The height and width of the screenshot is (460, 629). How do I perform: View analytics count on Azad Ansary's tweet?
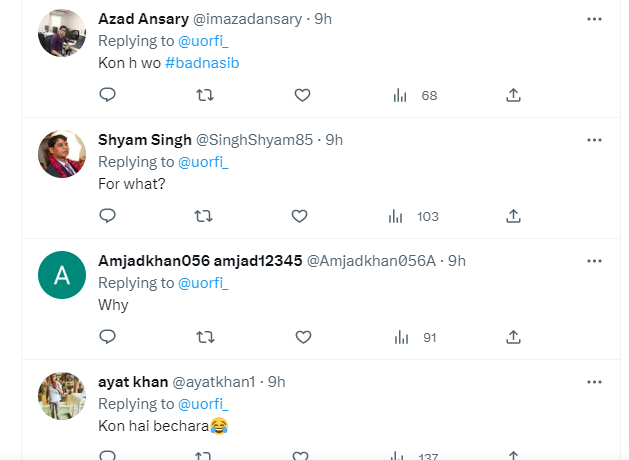point(418,96)
